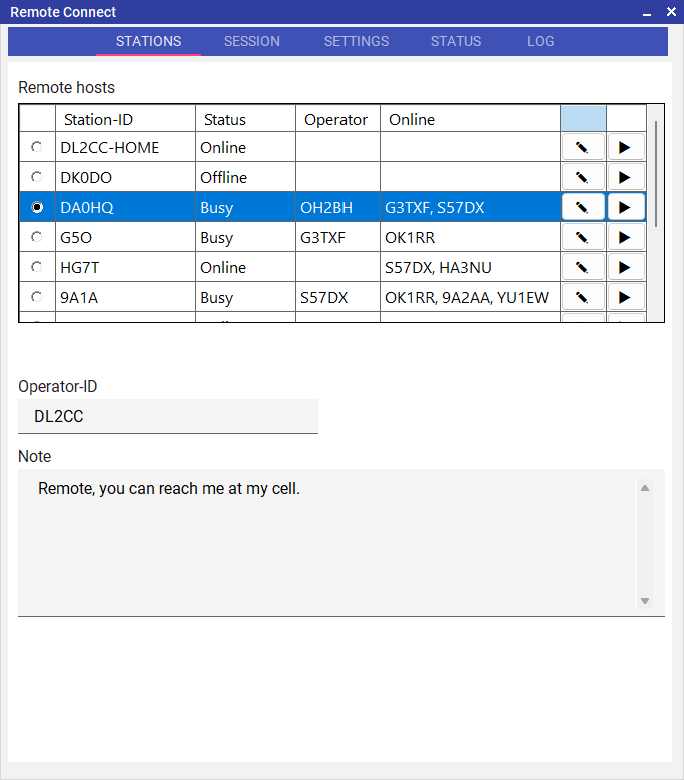Focus the Operator-ID field with DL2CC
Viewport: 684px width, 780px height.
pos(168,416)
